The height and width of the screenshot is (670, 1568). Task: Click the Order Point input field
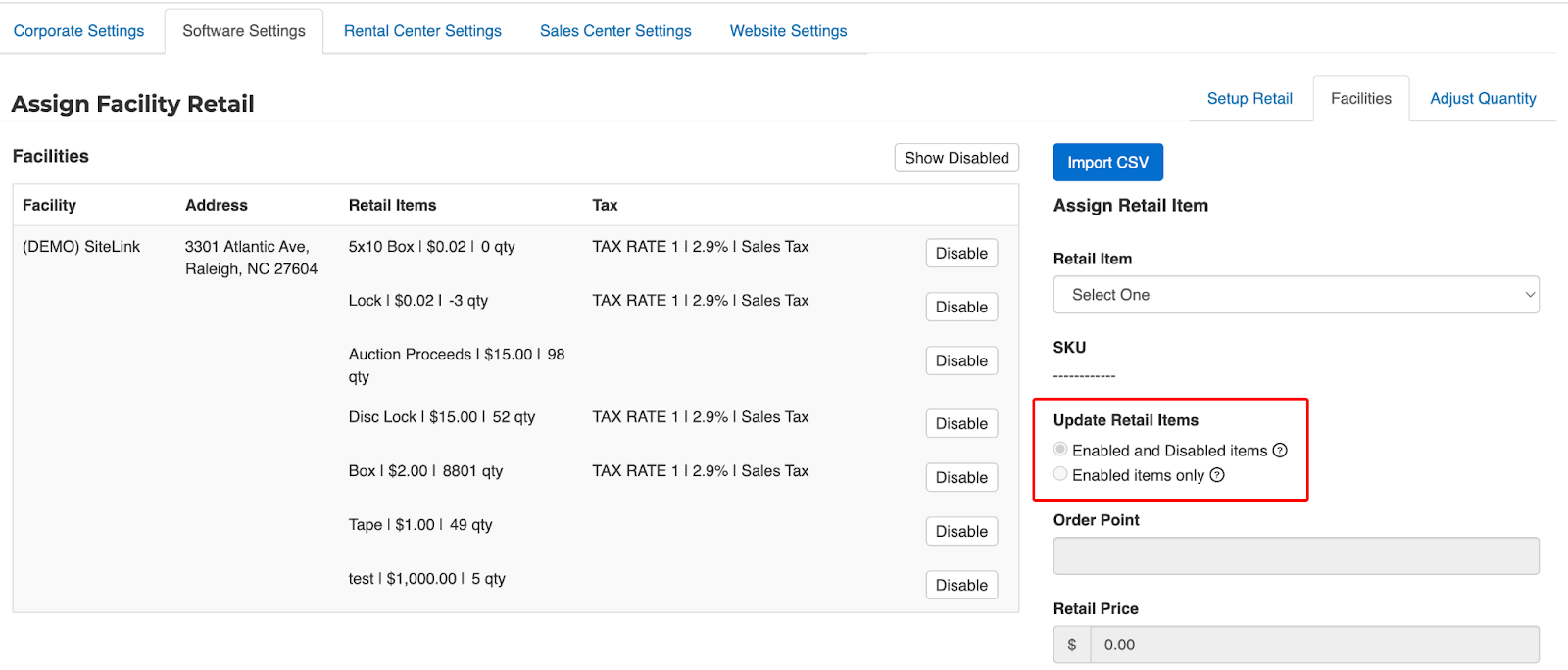tap(1296, 556)
